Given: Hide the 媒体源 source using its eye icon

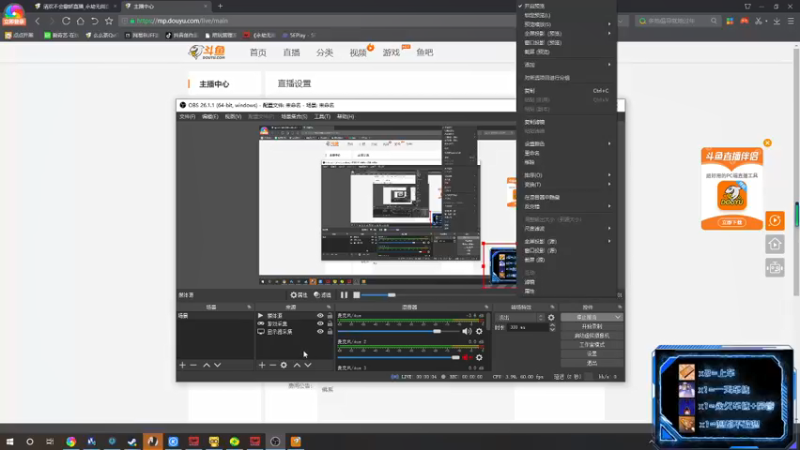Looking at the screenshot, I should [320, 316].
